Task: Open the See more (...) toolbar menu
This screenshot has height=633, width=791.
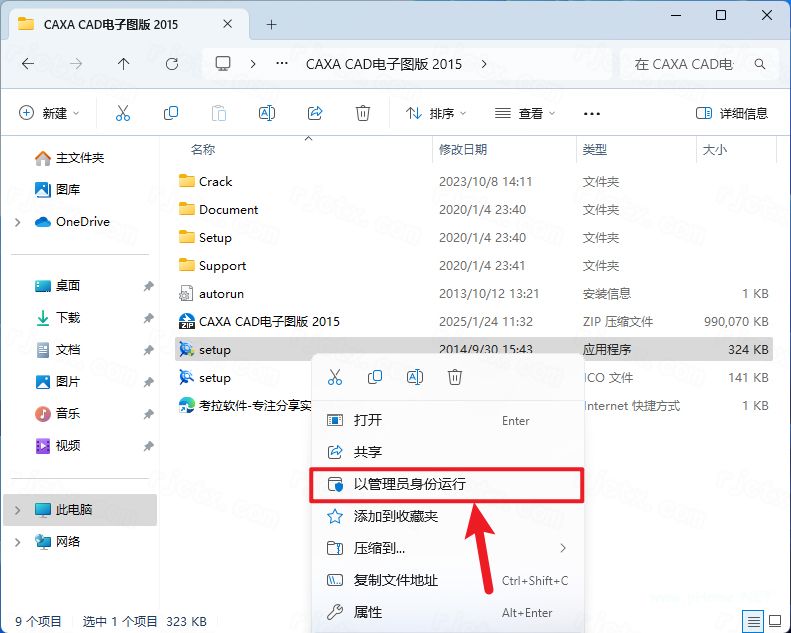Action: coord(591,113)
